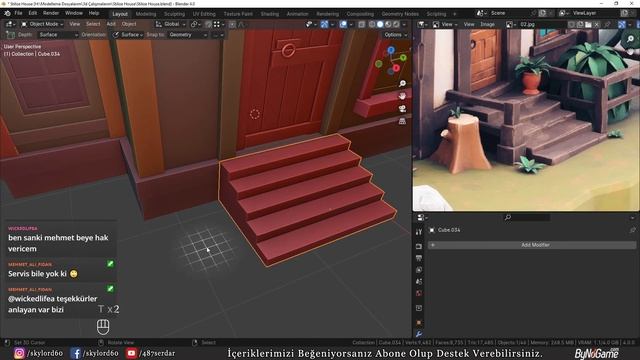Open the Help menu
The width and height of the screenshot is (640, 360).
(94, 13)
